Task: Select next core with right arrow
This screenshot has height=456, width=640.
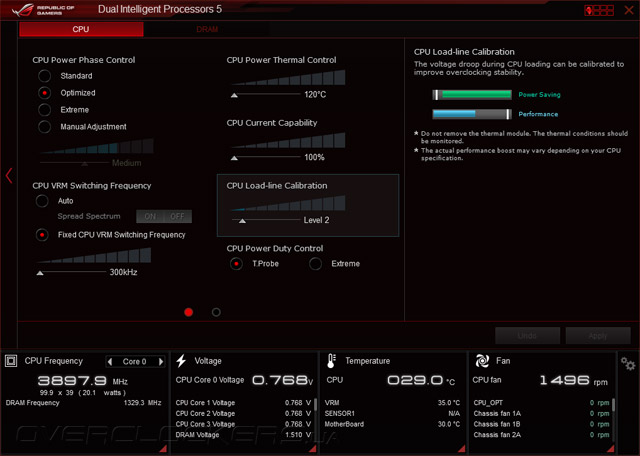Action: (161, 361)
